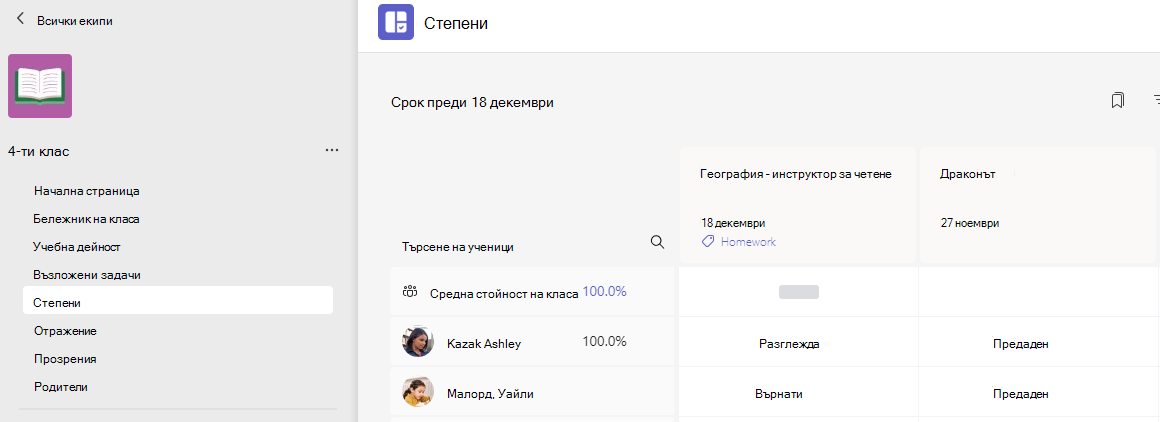This screenshot has width=1160, height=422.
Task: Click the class average group icon
Action: coord(410,292)
